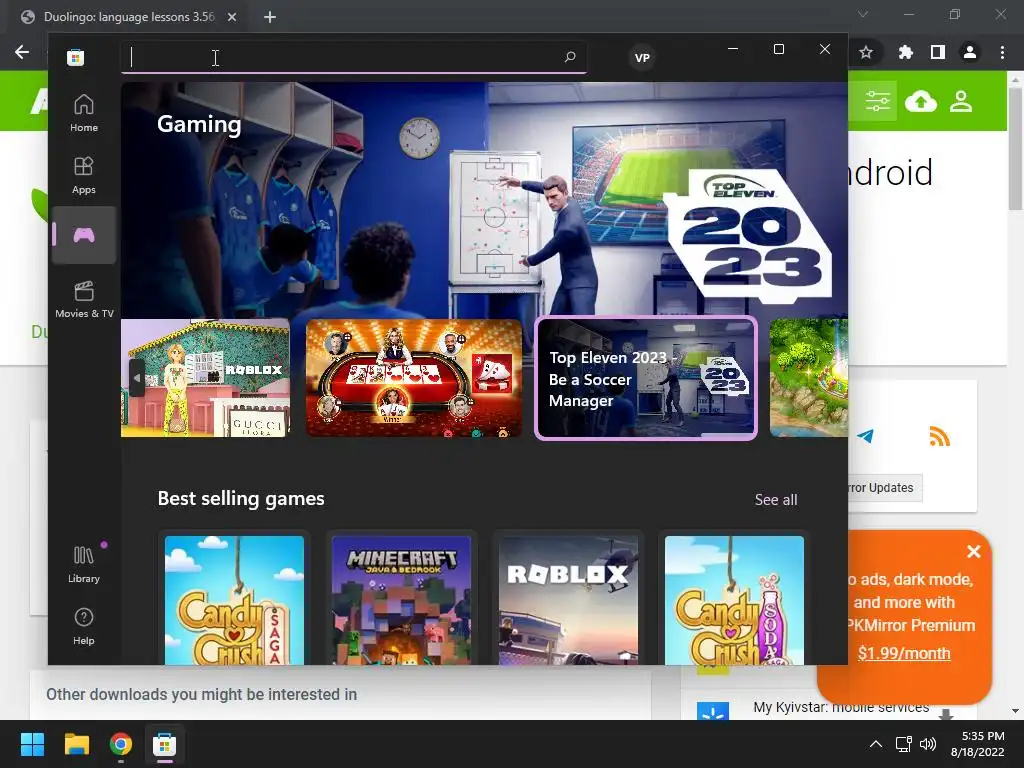Open a new Chrome tab
Viewport: 1024px width, 768px height.
coord(270,17)
